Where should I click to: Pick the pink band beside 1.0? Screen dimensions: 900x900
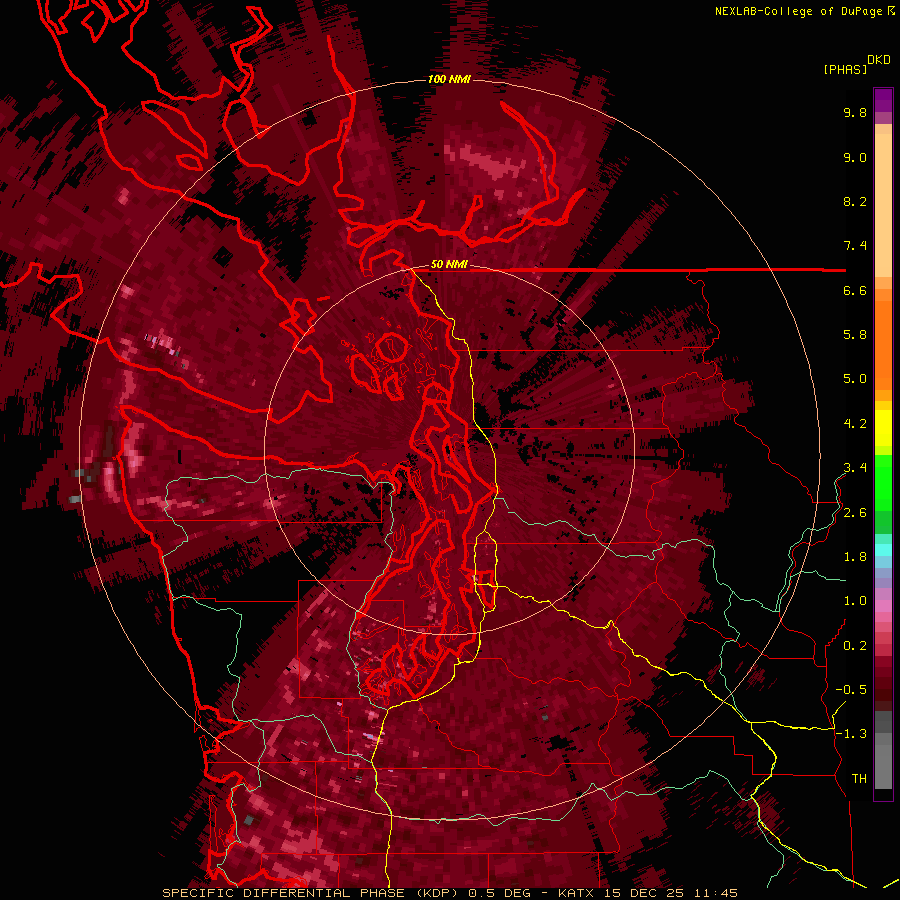pos(883,606)
